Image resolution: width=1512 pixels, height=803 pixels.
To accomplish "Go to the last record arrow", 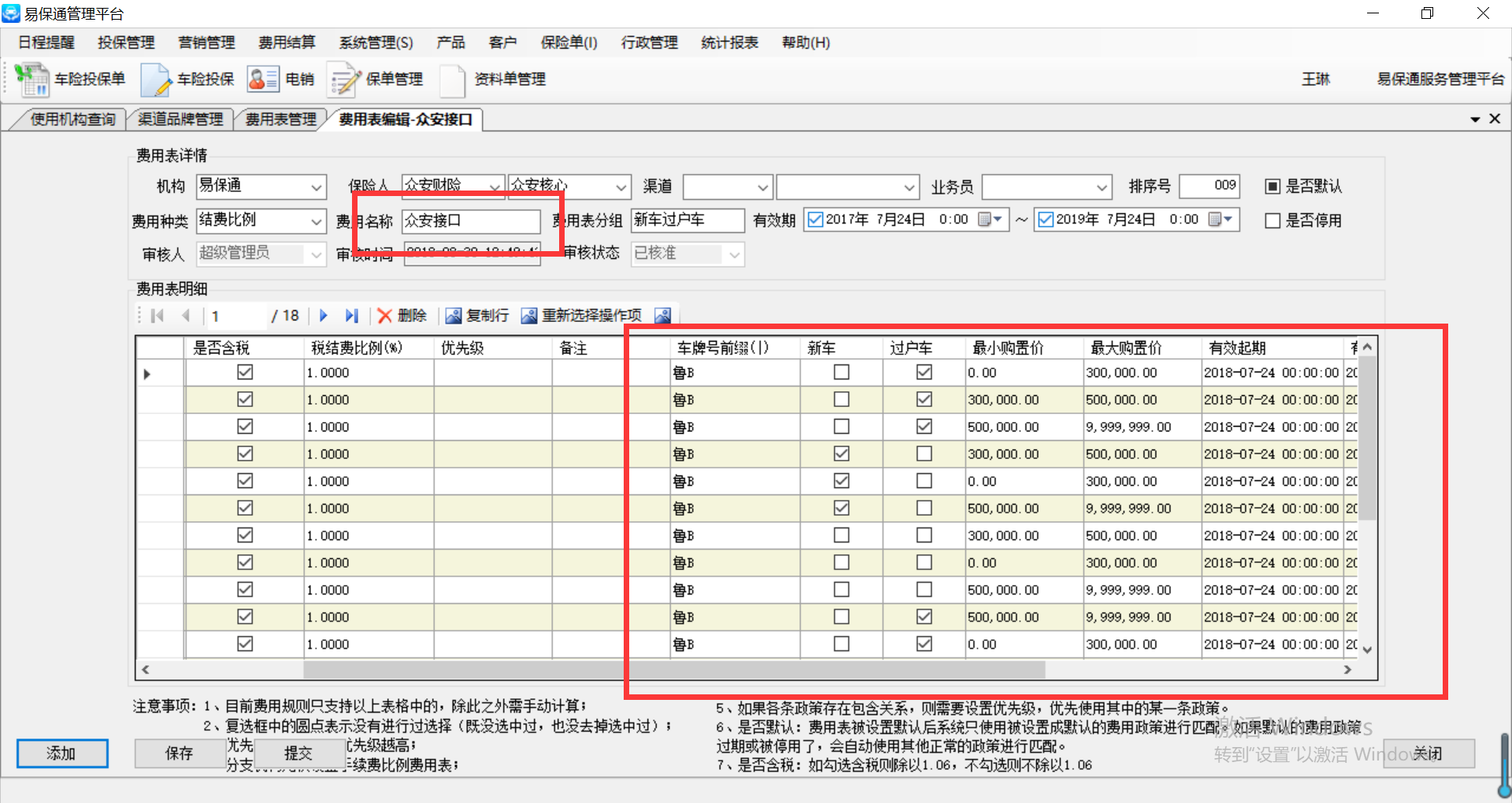I will point(351,316).
